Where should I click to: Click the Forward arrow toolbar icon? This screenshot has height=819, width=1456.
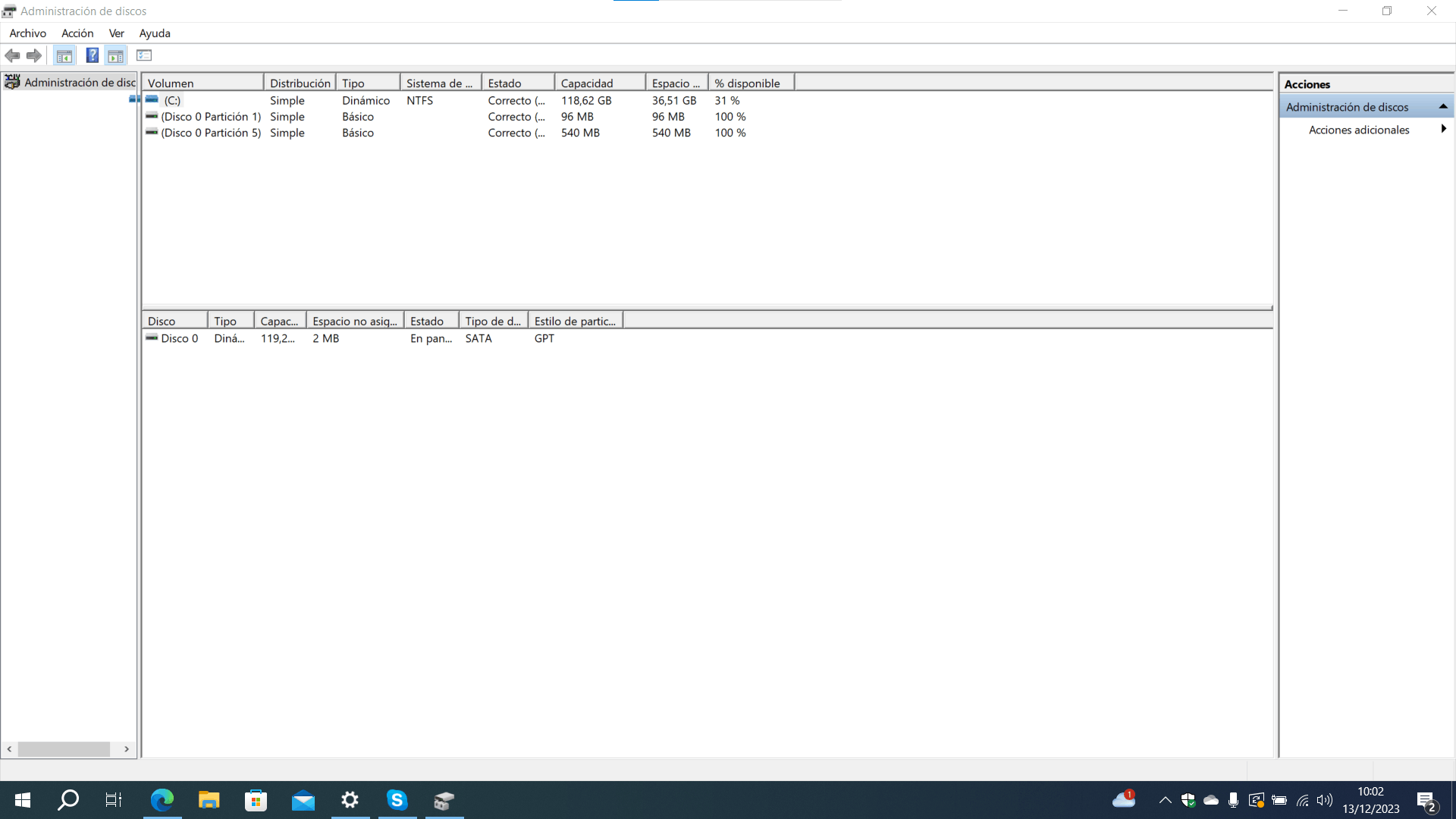34,55
